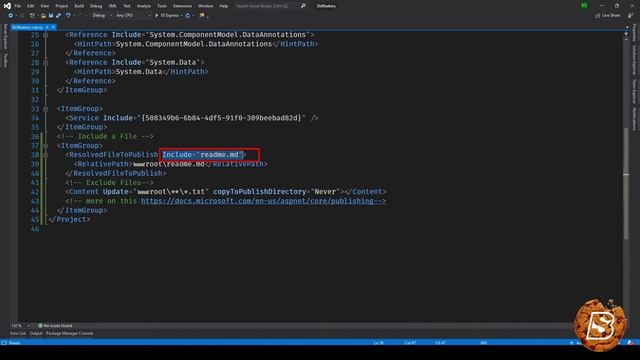The height and width of the screenshot is (360, 640).
Task: Click the Save All icon
Action: click(58, 16)
